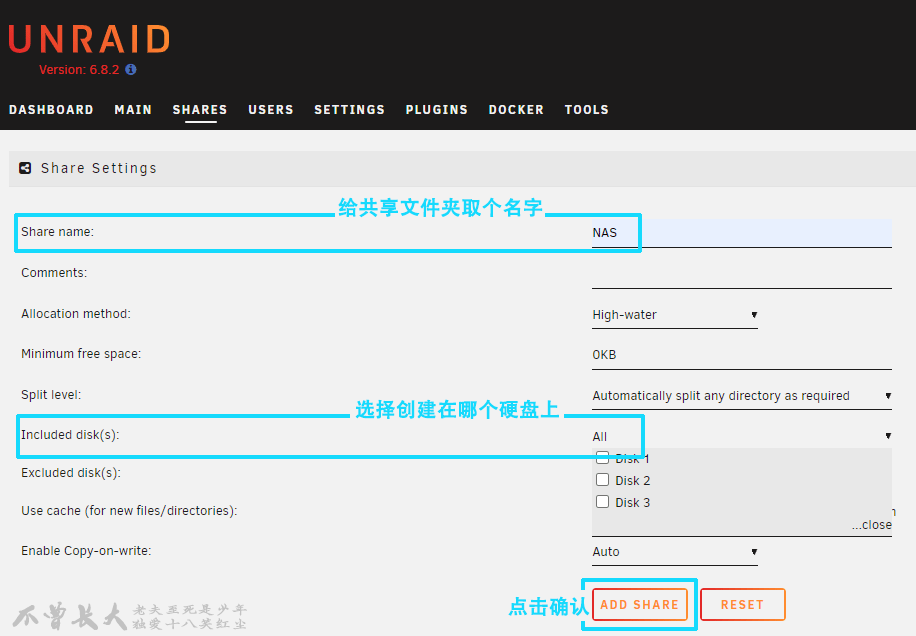The height and width of the screenshot is (636, 916).
Task: Click the Allocation method label
Action: point(76,314)
